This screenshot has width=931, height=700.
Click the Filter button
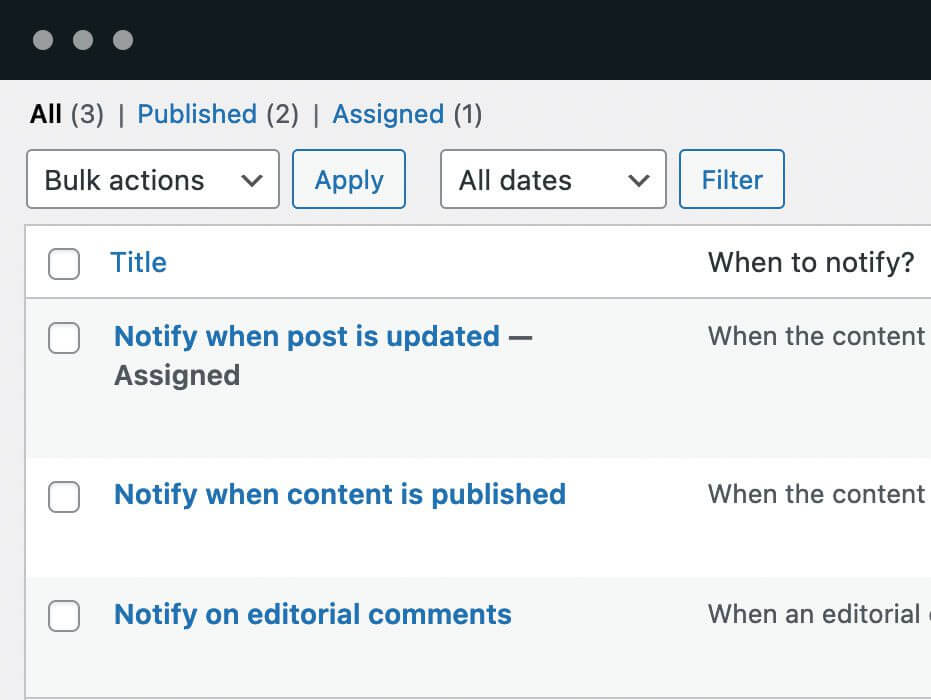coord(732,179)
